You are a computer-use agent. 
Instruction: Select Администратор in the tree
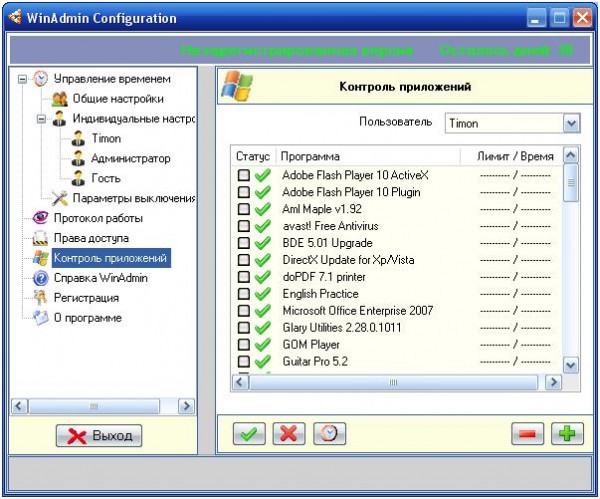(x=130, y=158)
